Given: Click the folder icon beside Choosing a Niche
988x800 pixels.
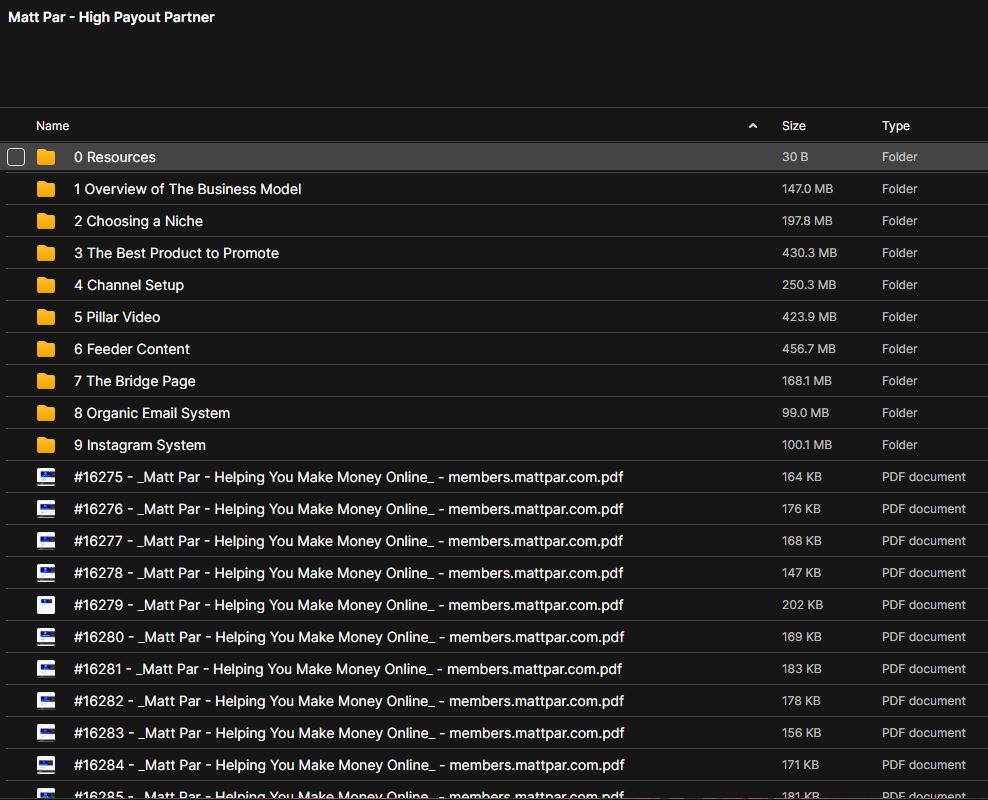Looking at the screenshot, I should [46, 221].
